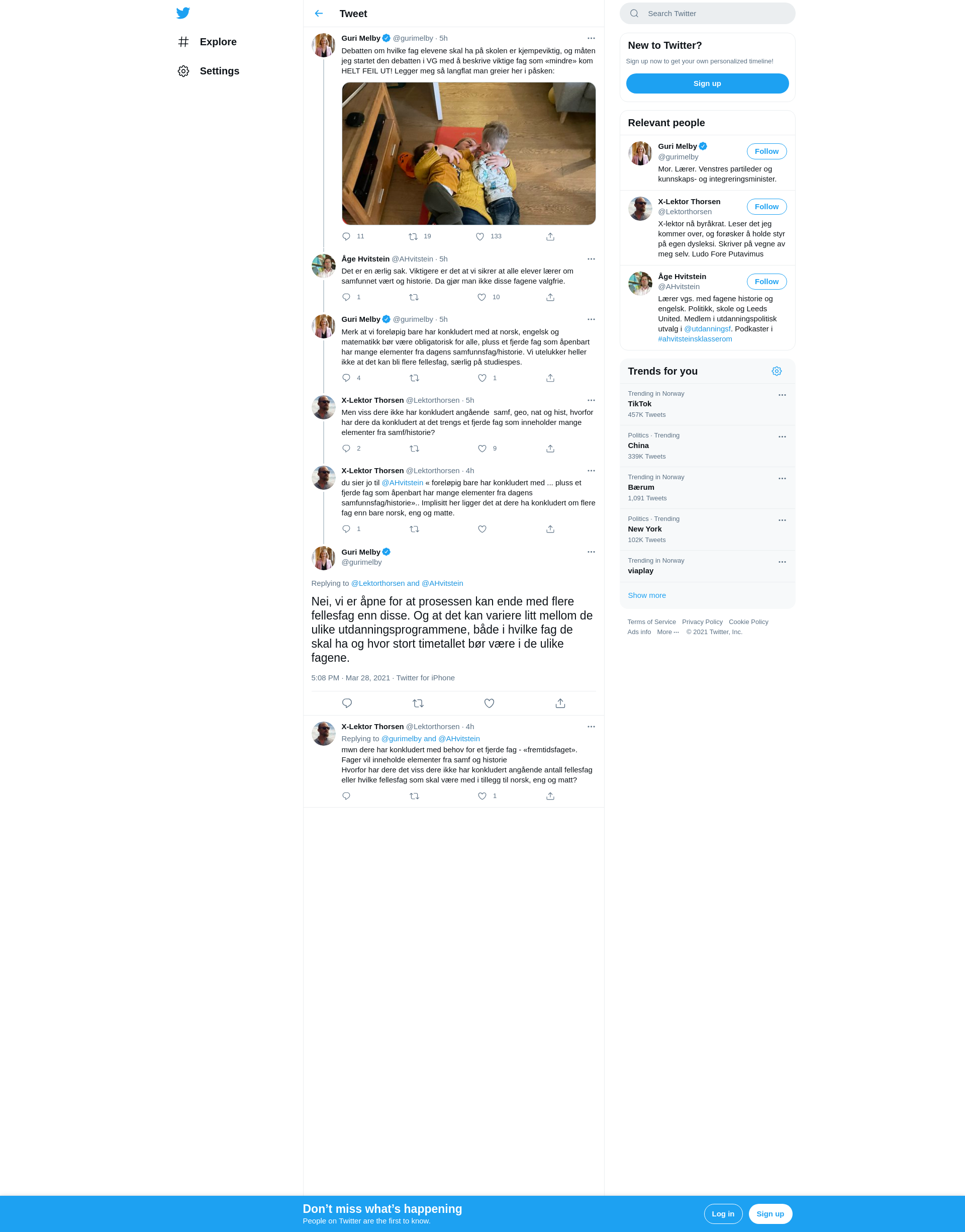
Task: Like Guri Melby's main tweet with 133 likes
Action: [x=479, y=237]
